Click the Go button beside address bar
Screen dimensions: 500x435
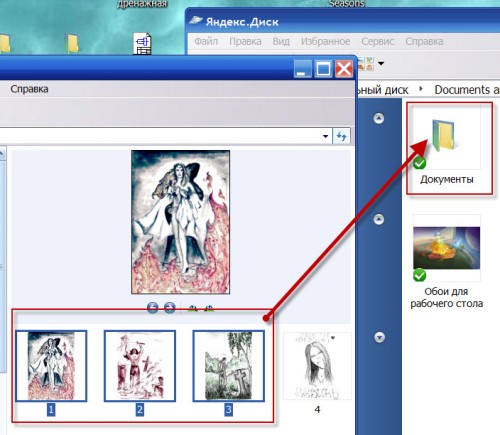341,136
